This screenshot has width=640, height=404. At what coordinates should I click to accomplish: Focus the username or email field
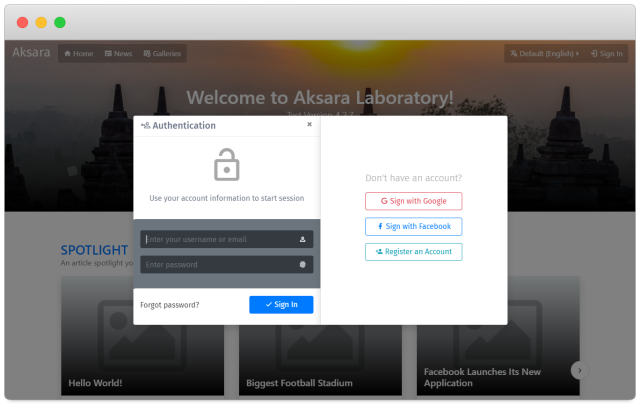[x=220, y=240]
